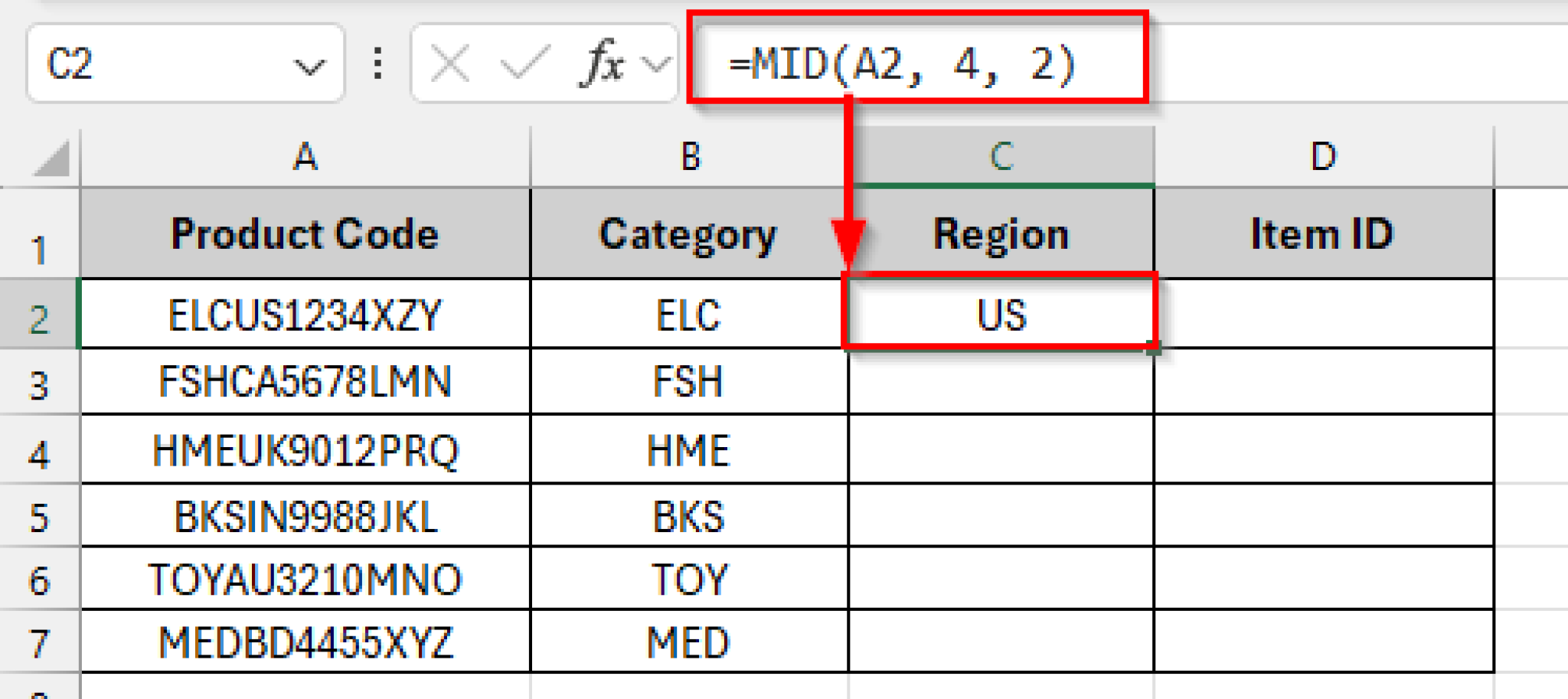Click the Cancel X icon in formula bar

[450, 63]
